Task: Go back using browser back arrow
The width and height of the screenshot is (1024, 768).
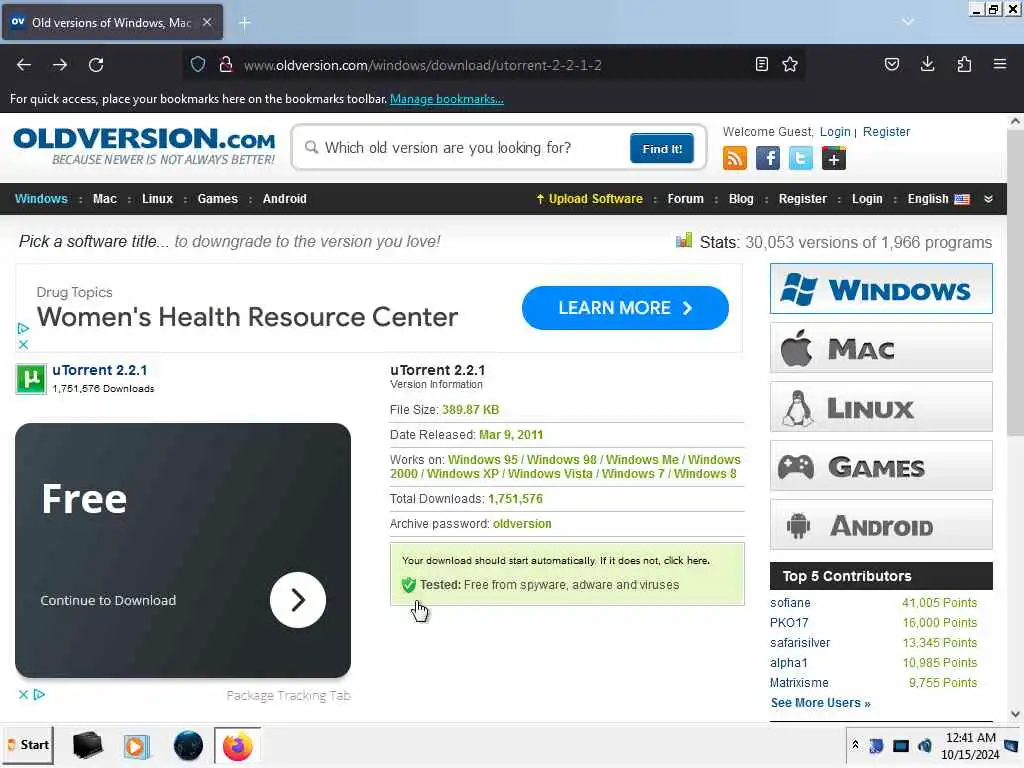Action: (x=24, y=65)
